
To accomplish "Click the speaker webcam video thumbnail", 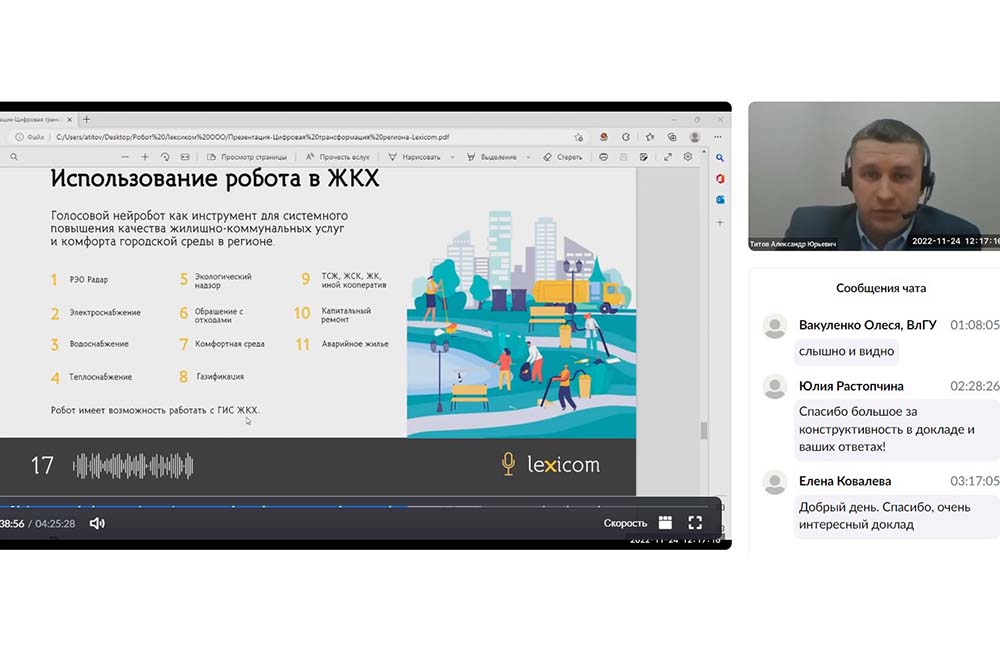I will [x=873, y=176].
